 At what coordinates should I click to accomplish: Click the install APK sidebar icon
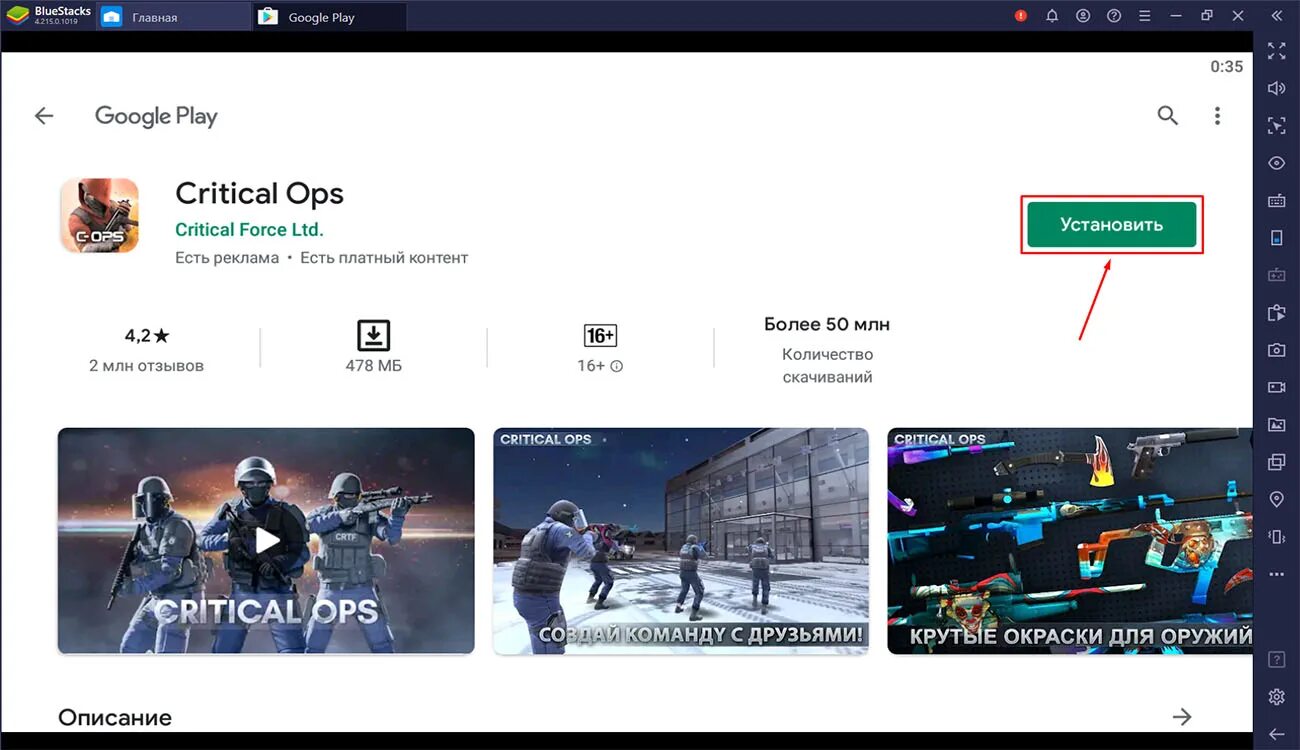click(x=1276, y=312)
